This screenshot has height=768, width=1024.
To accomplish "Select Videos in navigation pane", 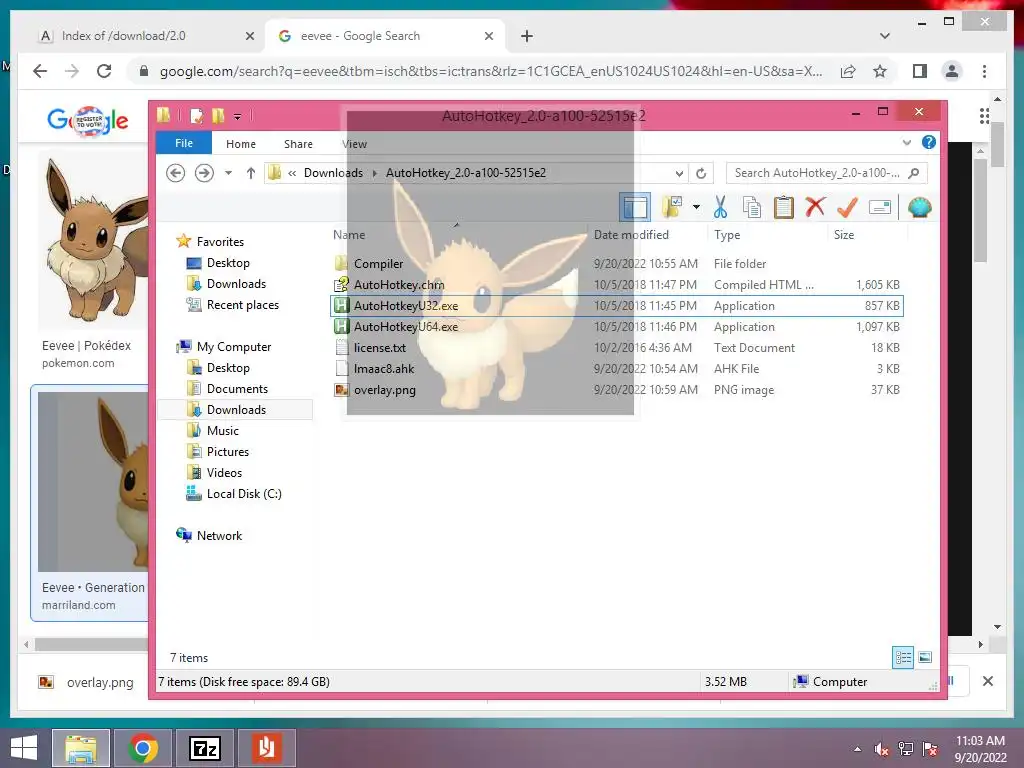I will [x=224, y=473].
